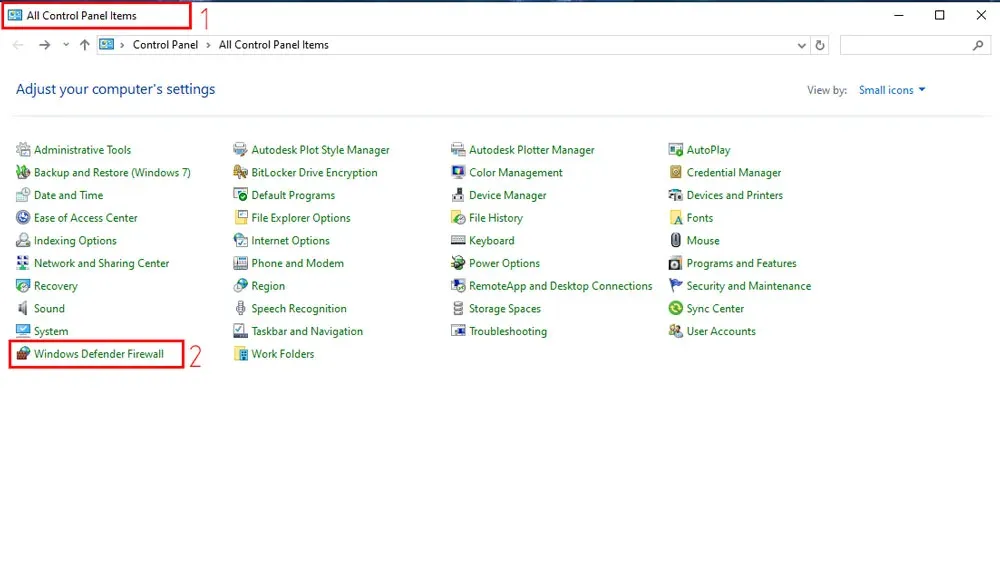Open Power Options icon
The image size is (1000, 574).
click(x=458, y=263)
